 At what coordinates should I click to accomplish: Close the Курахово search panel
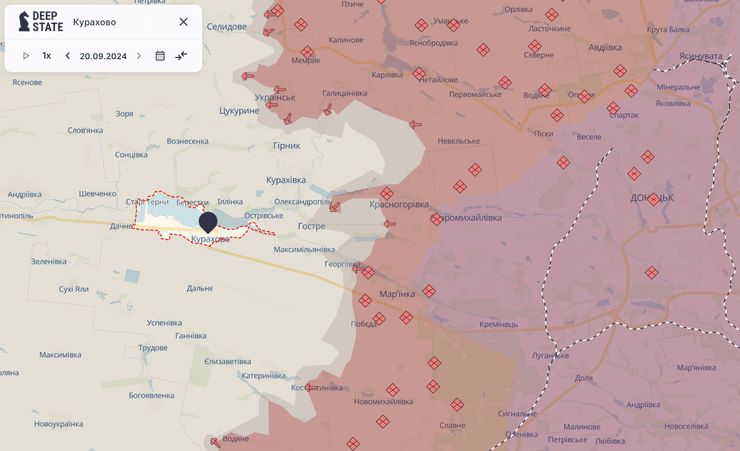click(183, 22)
